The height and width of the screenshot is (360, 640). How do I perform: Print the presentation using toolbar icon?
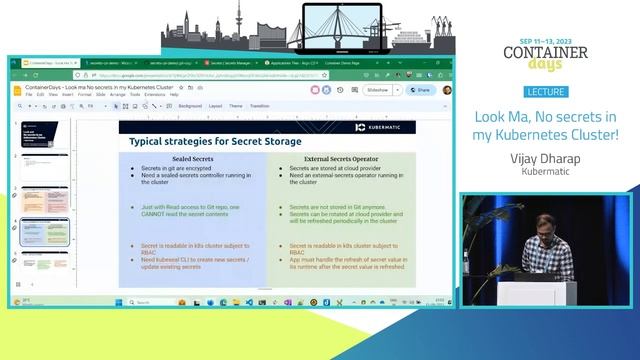coord(63,106)
